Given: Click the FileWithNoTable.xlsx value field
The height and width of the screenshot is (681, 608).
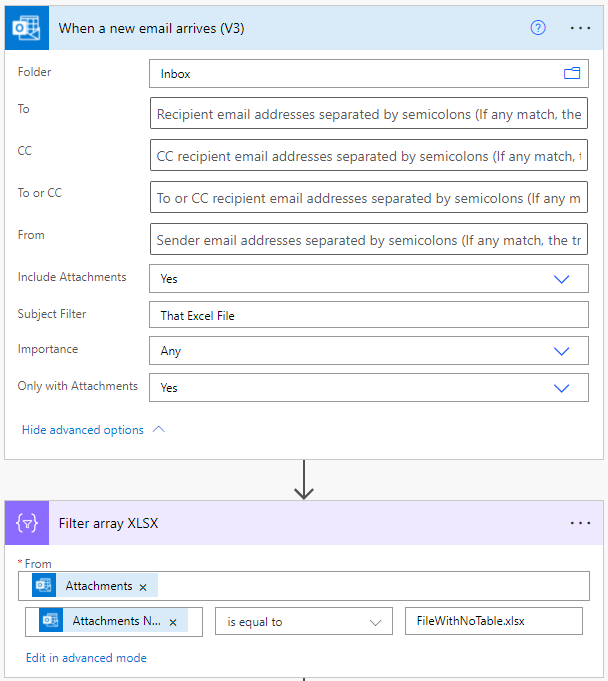Looking at the screenshot, I should 492,622.
